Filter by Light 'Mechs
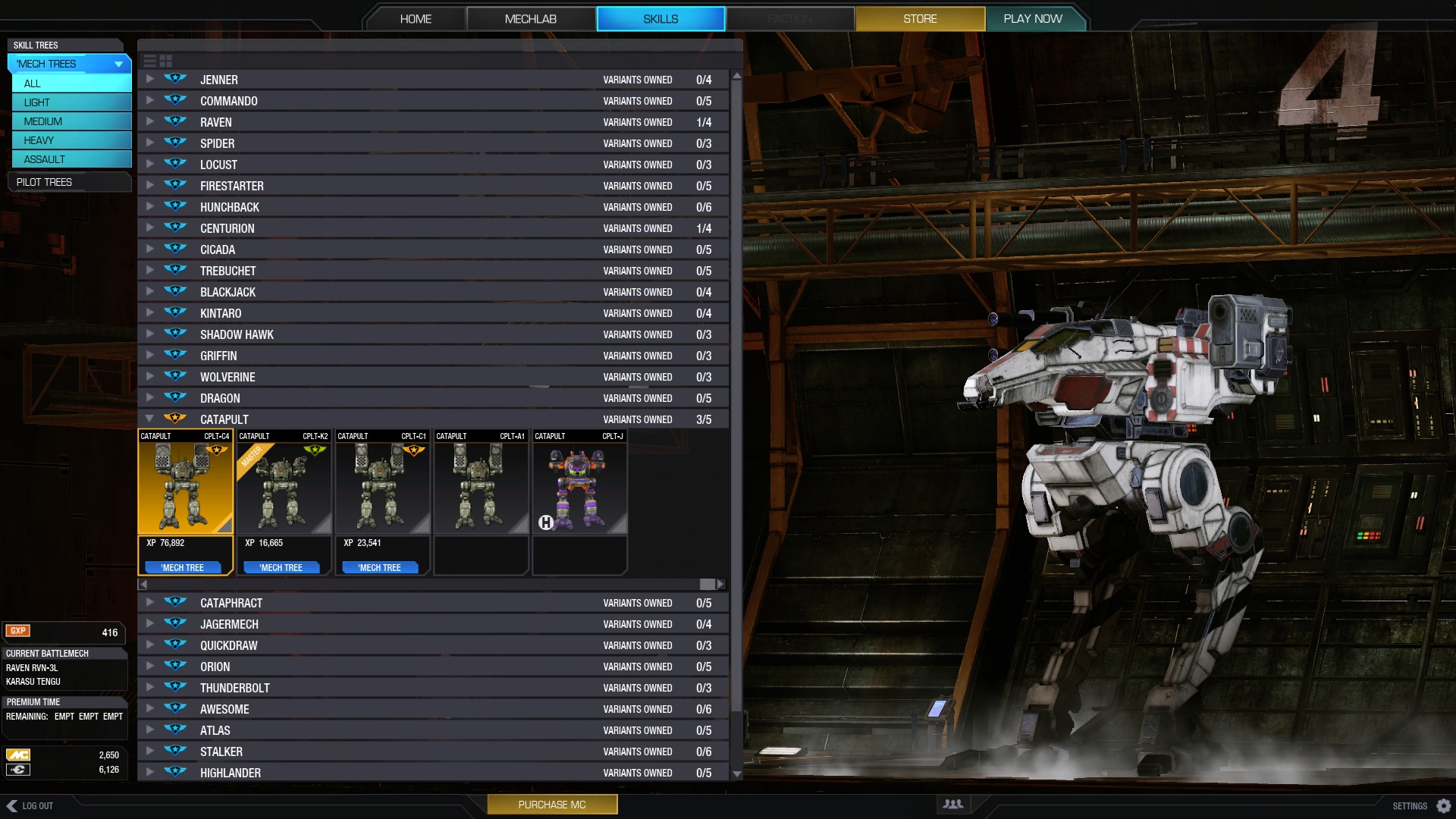The width and height of the screenshot is (1456, 819). click(72, 102)
